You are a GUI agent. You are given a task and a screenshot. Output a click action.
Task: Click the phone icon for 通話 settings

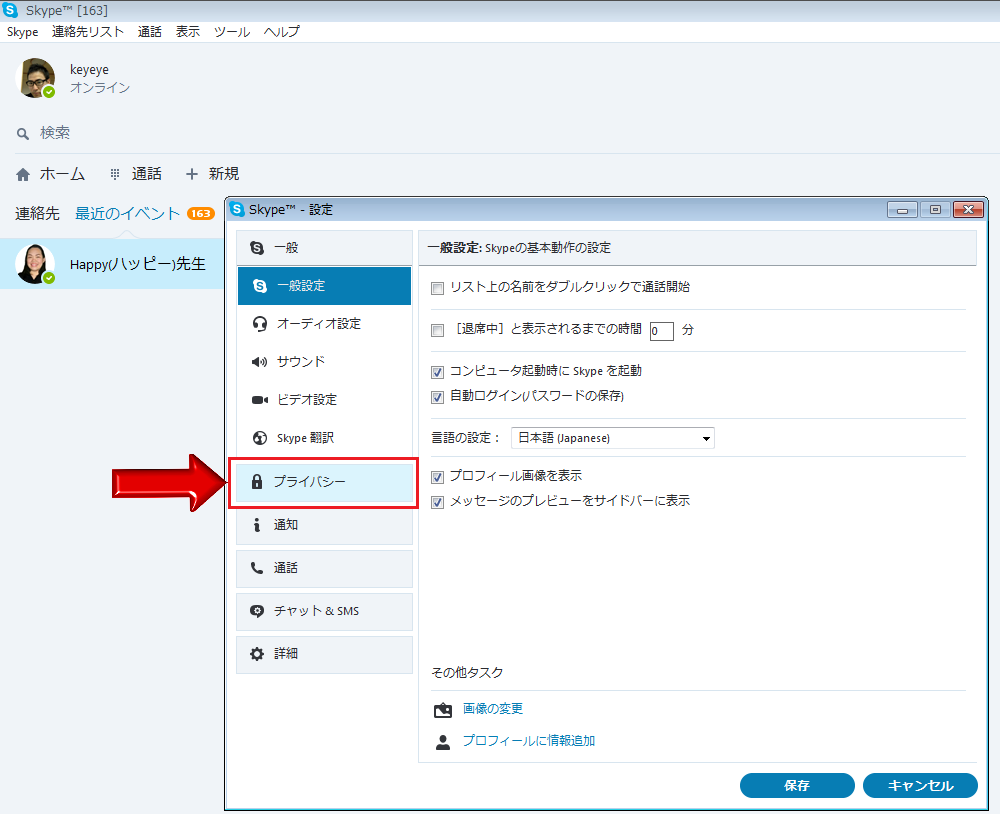click(x=256, y=568)
